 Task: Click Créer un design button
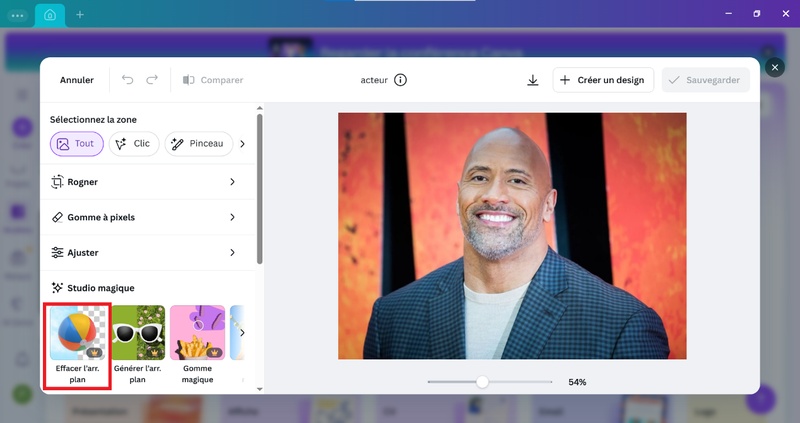pos(603,80)
